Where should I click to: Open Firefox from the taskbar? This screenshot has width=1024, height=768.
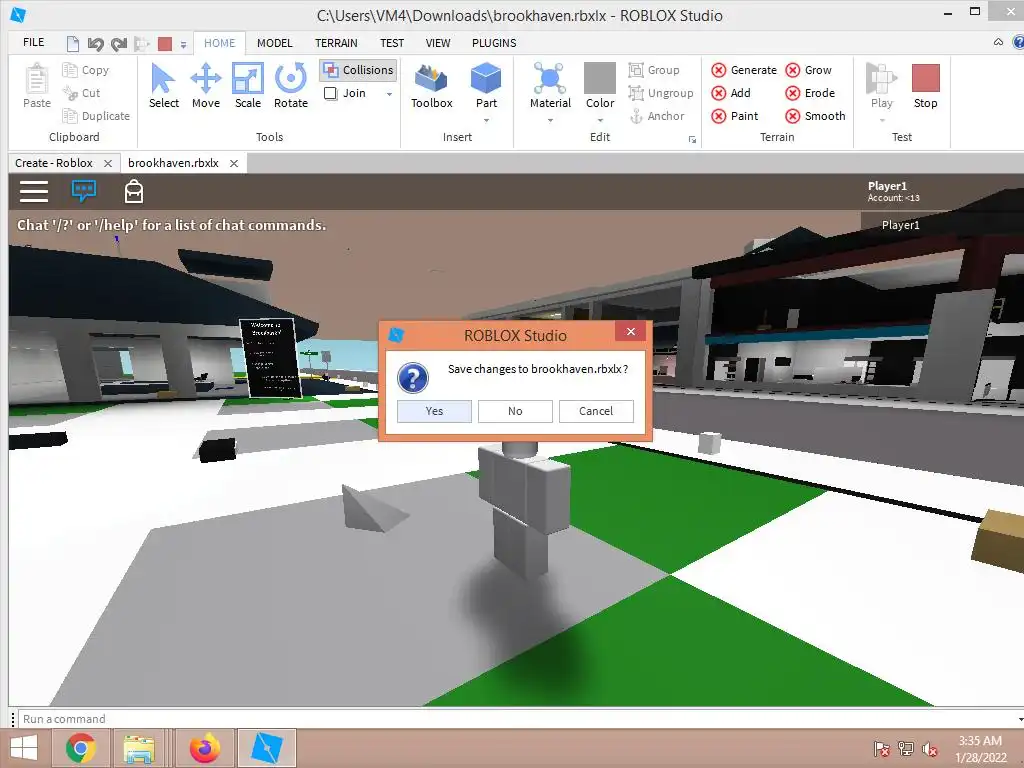click(x=204, y=748)
